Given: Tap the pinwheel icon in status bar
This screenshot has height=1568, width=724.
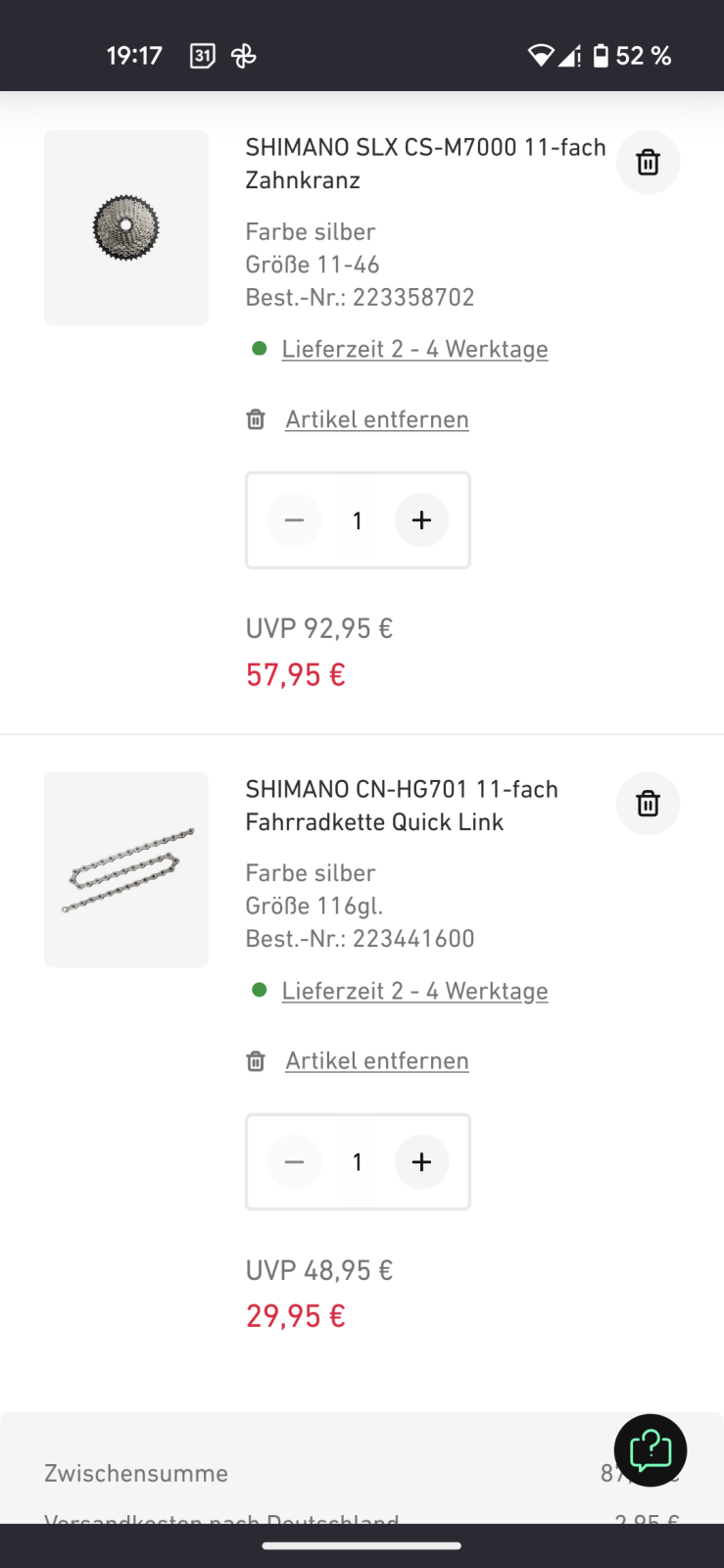Looking at the screenshot, I should 244,56.
